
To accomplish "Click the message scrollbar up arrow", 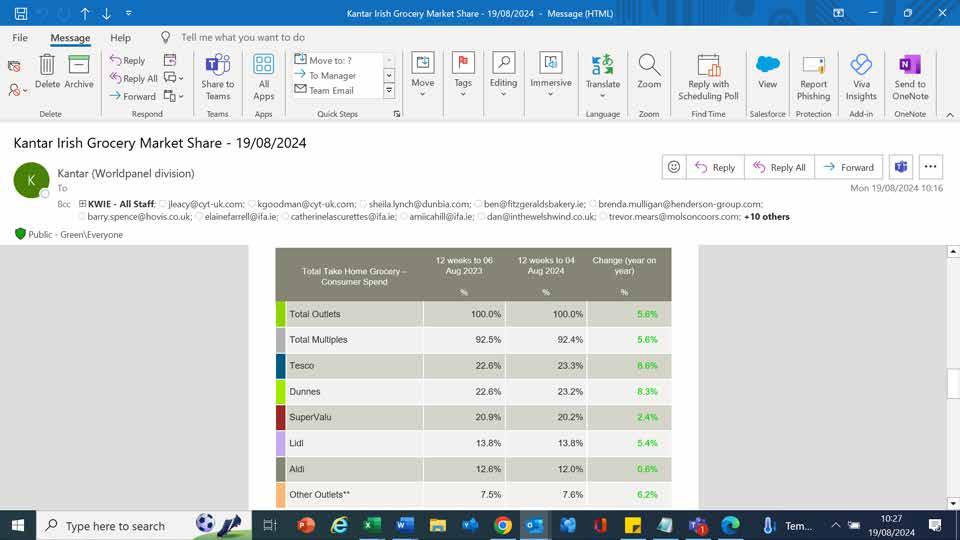I will click(953, 252).
